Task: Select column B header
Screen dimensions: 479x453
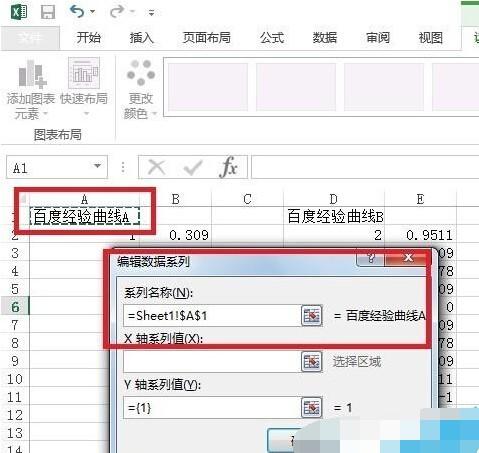Action: point(176,199)
